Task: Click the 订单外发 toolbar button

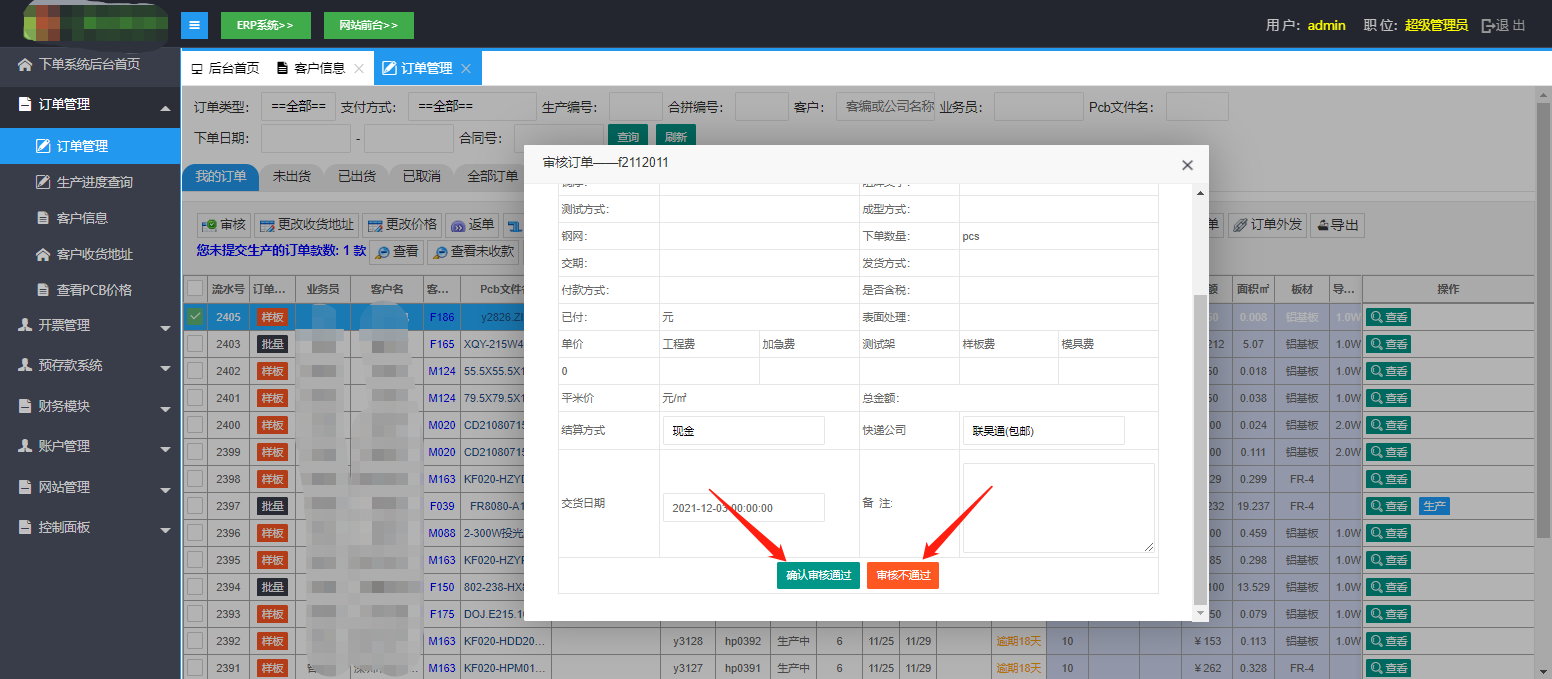Action: 1267,225
